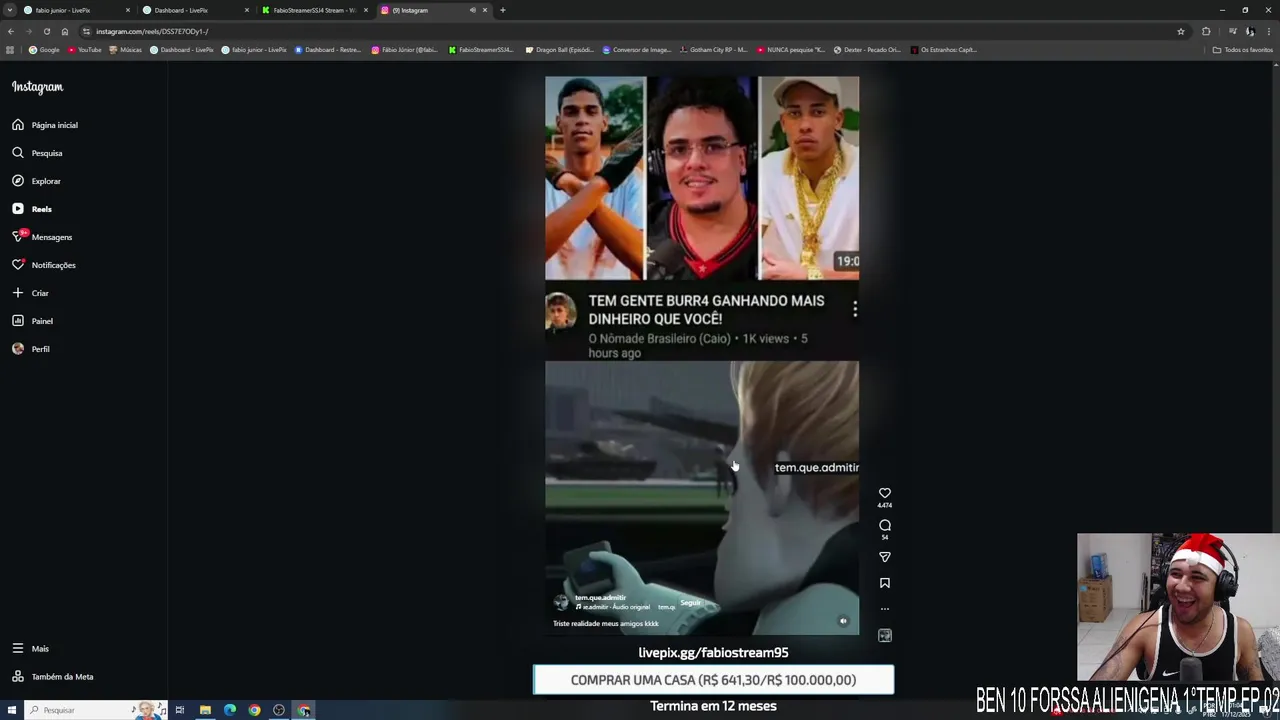Open OBS Studio from taskbar
The image size is (1280, 720).
(x=279, y=710)
